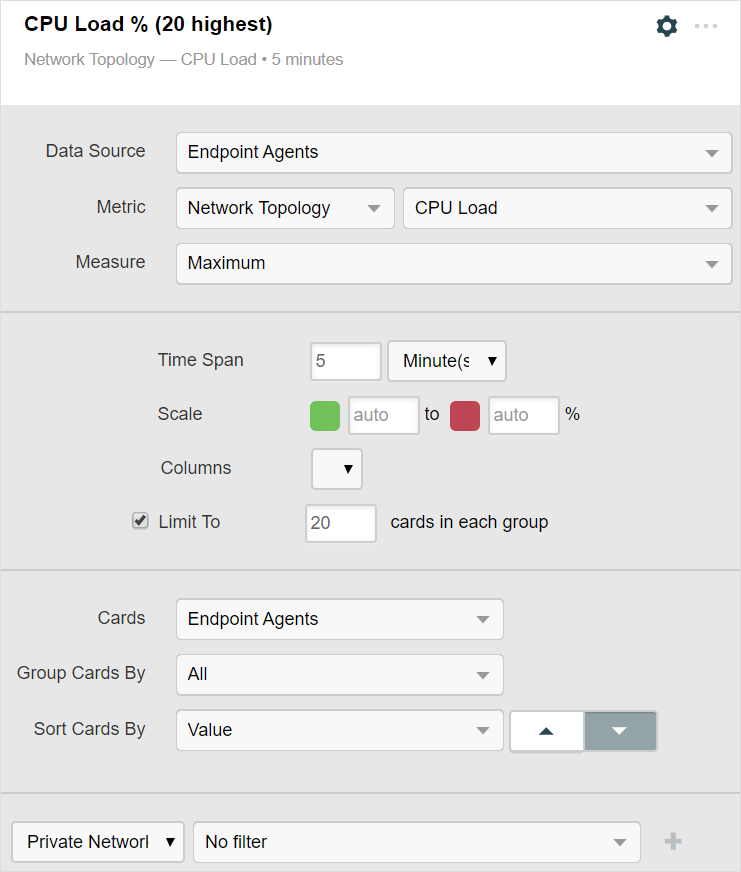The width and height of the screenshot is (741, 872).
Task: Uncheck the Limit To checkbox
Action: (x=140, y=521)
